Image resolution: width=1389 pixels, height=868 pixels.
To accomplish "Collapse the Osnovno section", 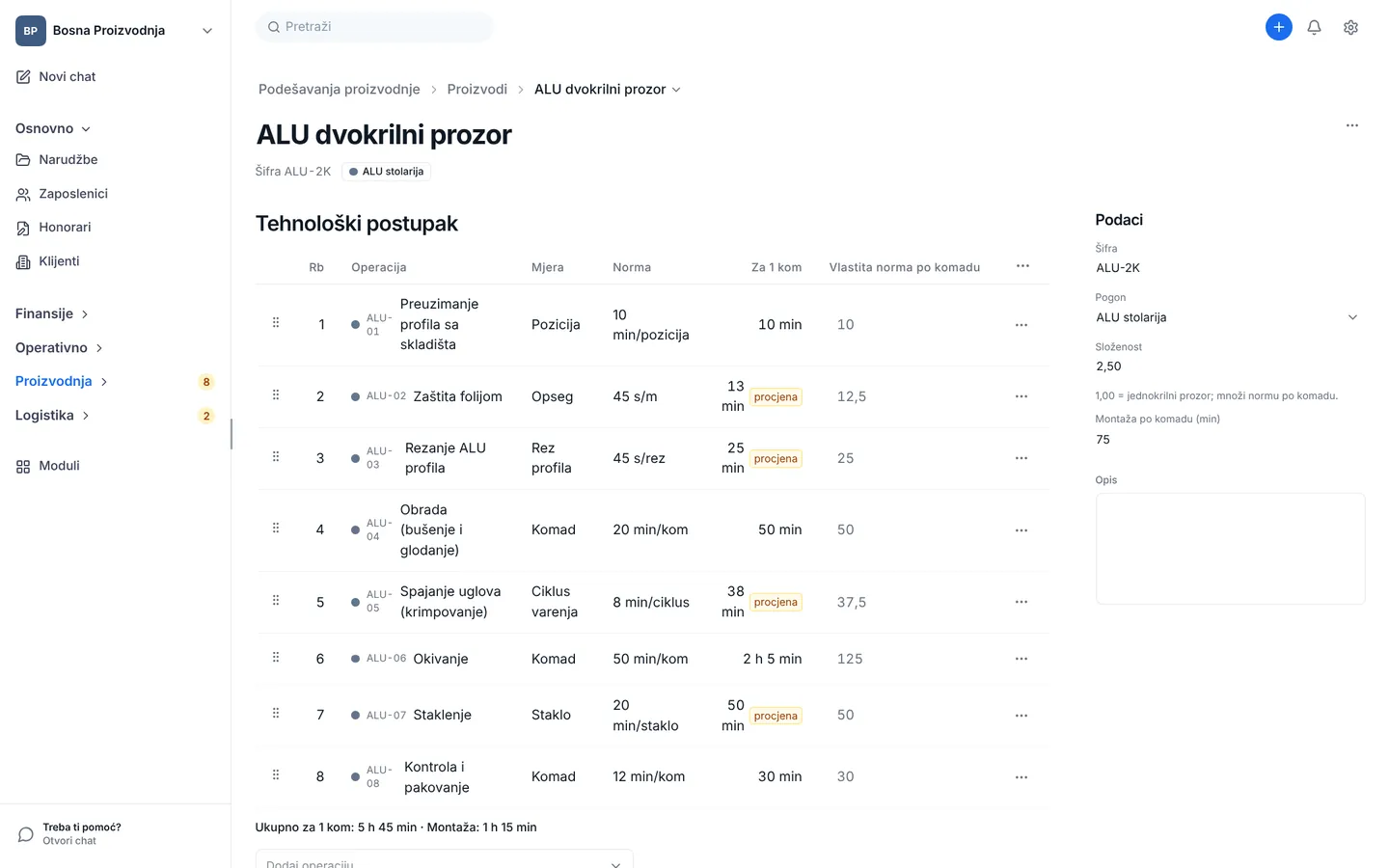I will [53, 128].
